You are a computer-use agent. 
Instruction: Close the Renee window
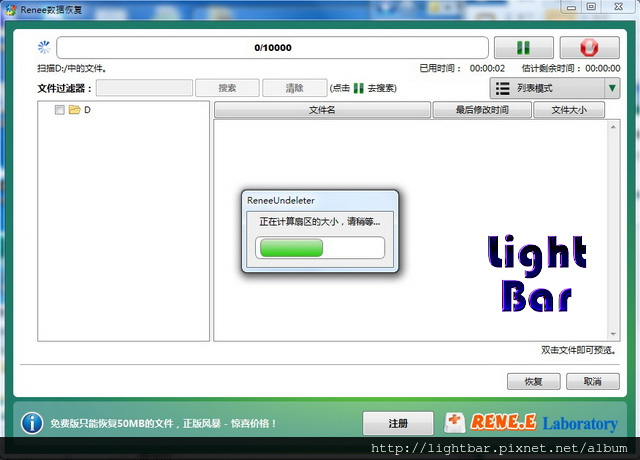click(619, 7)
